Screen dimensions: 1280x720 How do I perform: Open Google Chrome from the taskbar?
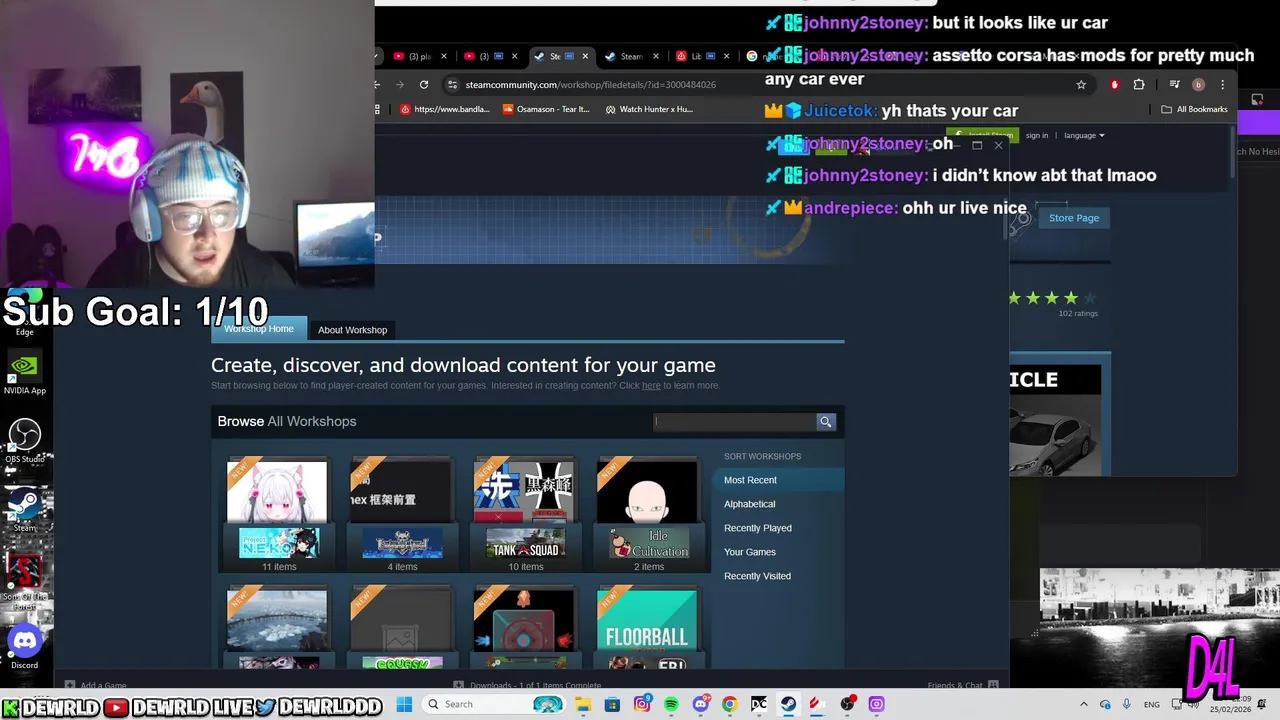point(730,704)
